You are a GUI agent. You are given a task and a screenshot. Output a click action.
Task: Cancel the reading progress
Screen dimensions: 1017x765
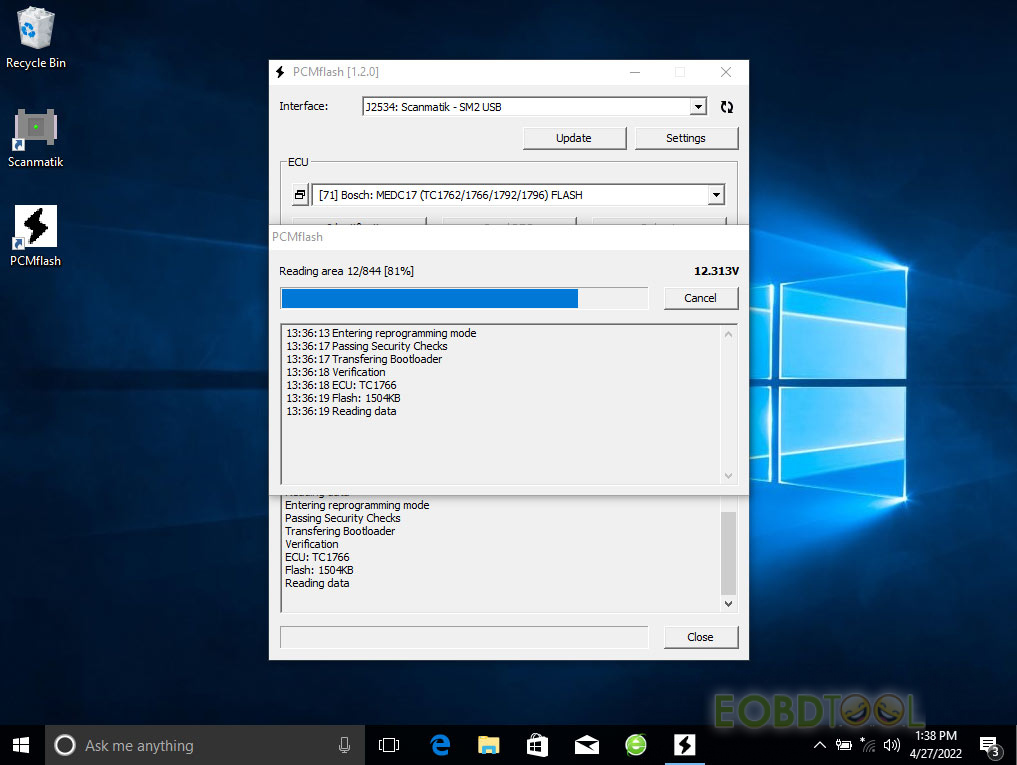coord(700,298)
